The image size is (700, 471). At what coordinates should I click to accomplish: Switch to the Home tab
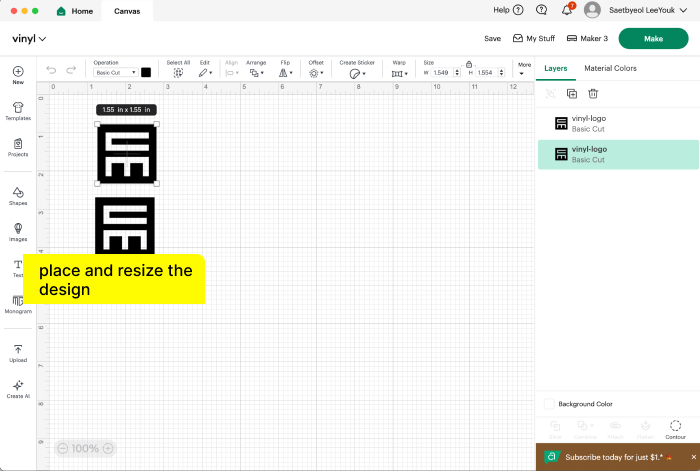[x=75, y=10]
